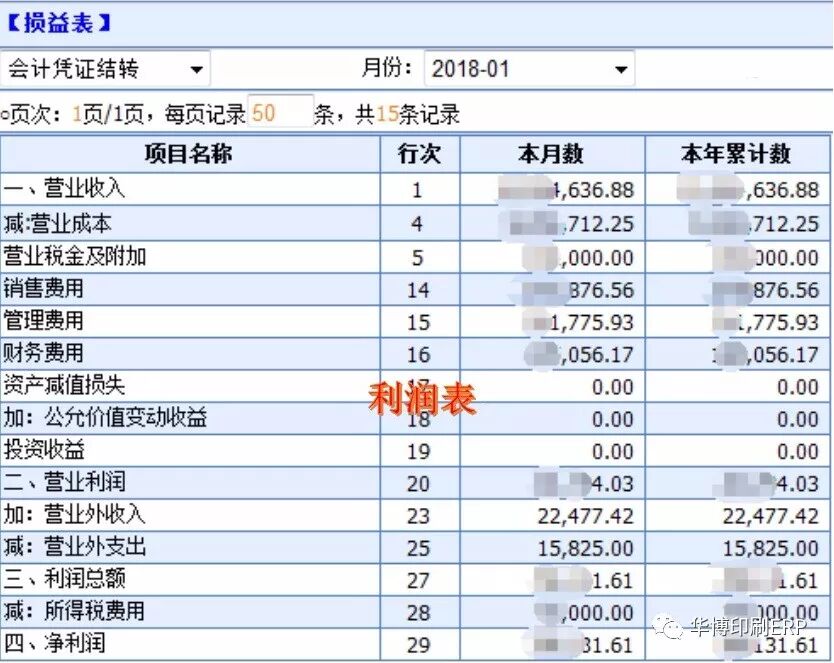This screenshot has width=834, height=663.
Task: Click the 共15条记录 record count text
Action: pyautogui.click(x=407, y=114)
